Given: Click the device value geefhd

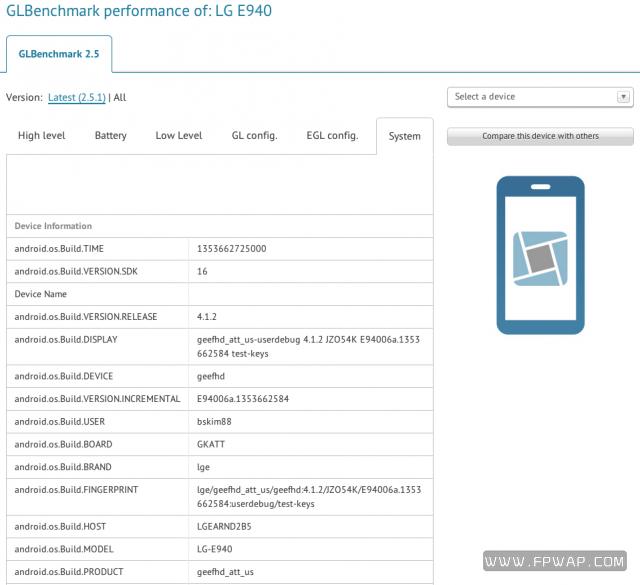Looking at the screenshot, I should tap(211, 376).
